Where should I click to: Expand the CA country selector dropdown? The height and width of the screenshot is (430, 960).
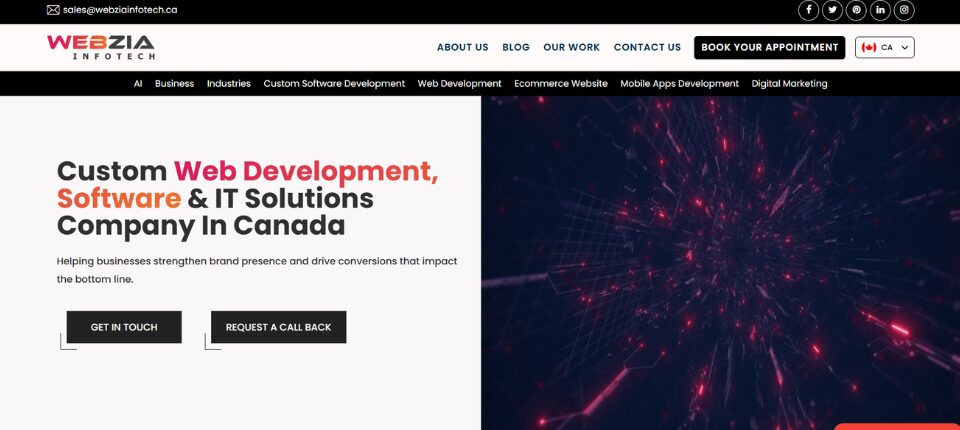coord(885,47)
